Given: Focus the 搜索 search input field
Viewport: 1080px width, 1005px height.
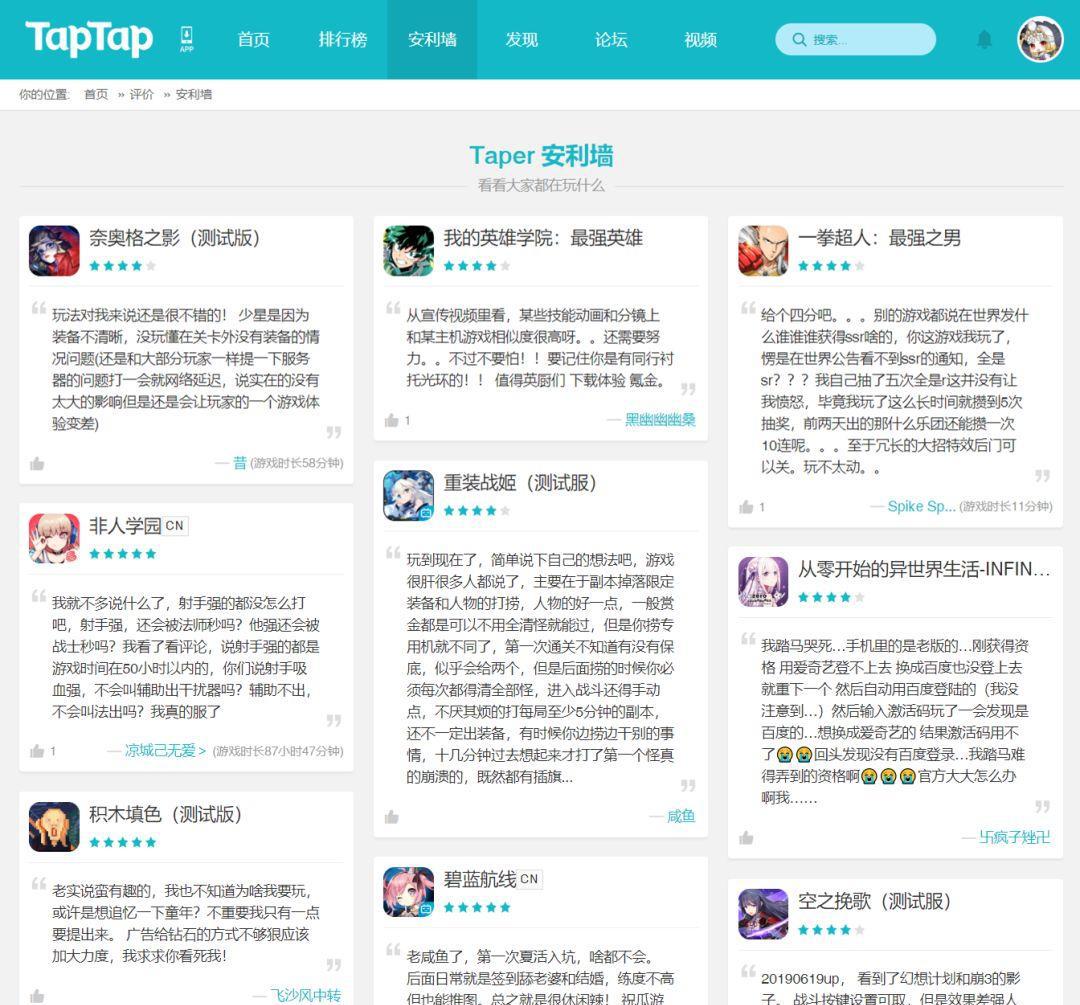Looking at the screenshot, I should coord(855,39).
